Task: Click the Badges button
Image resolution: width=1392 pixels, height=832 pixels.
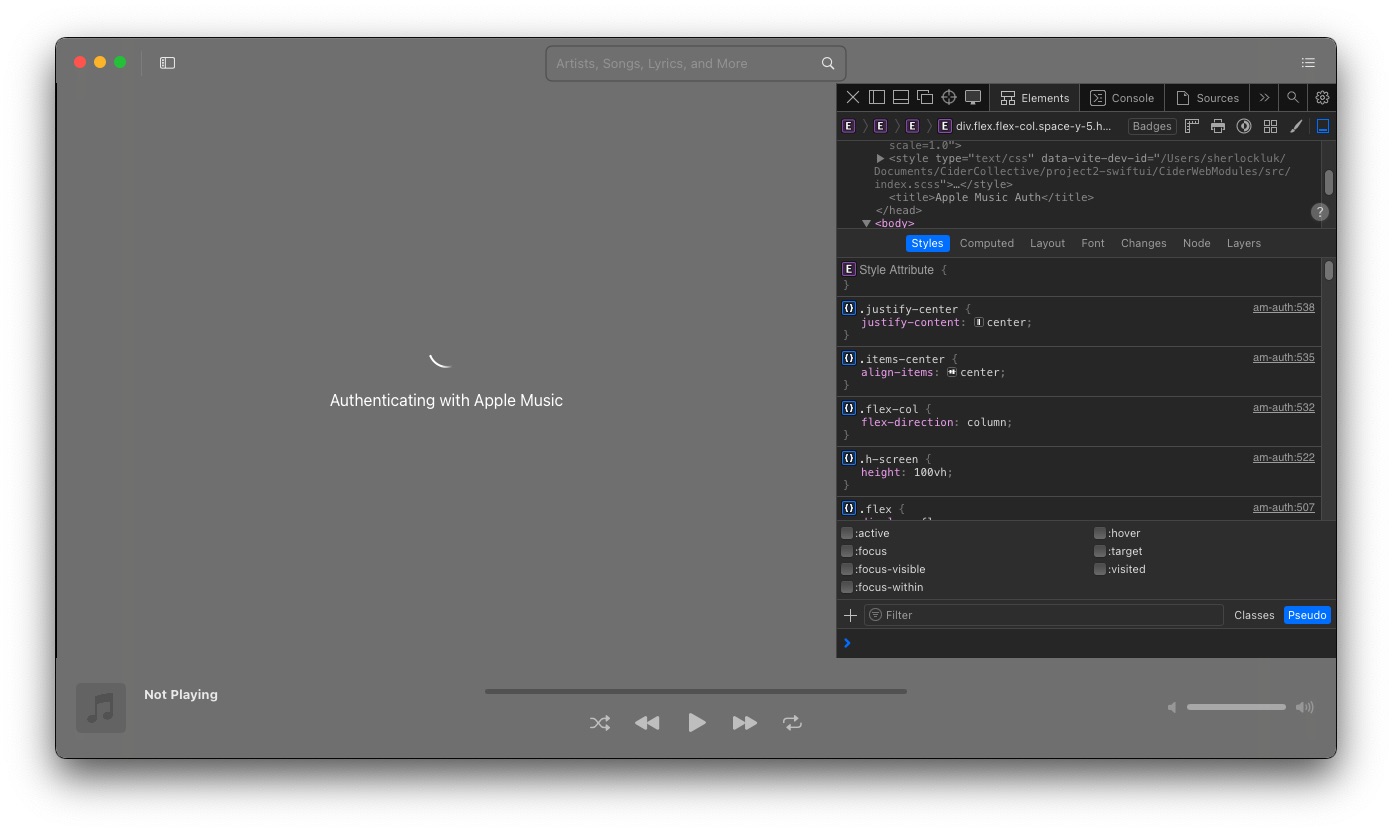Action: click(1152, 126)
